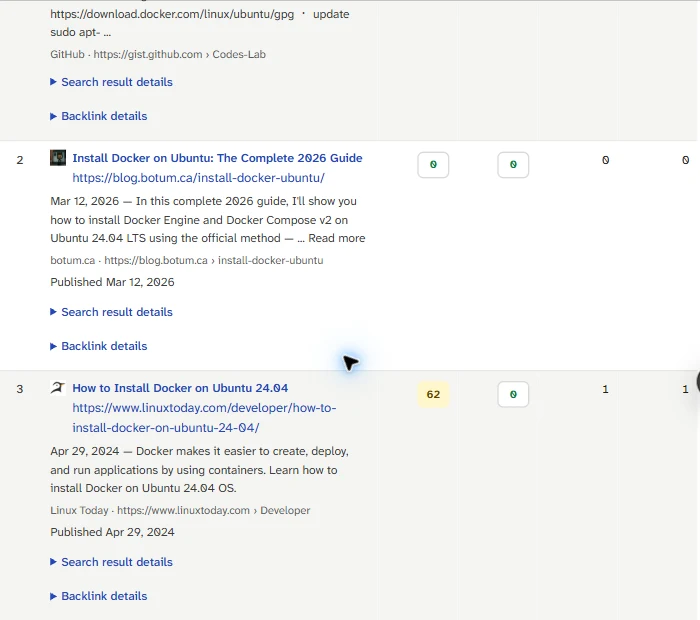Image resolution: width=700 pixels, height=620 pixels.
Task: Open 'Install Docker on Ubuntu: The Complete 2026 Guide' title
Action: 217,158
